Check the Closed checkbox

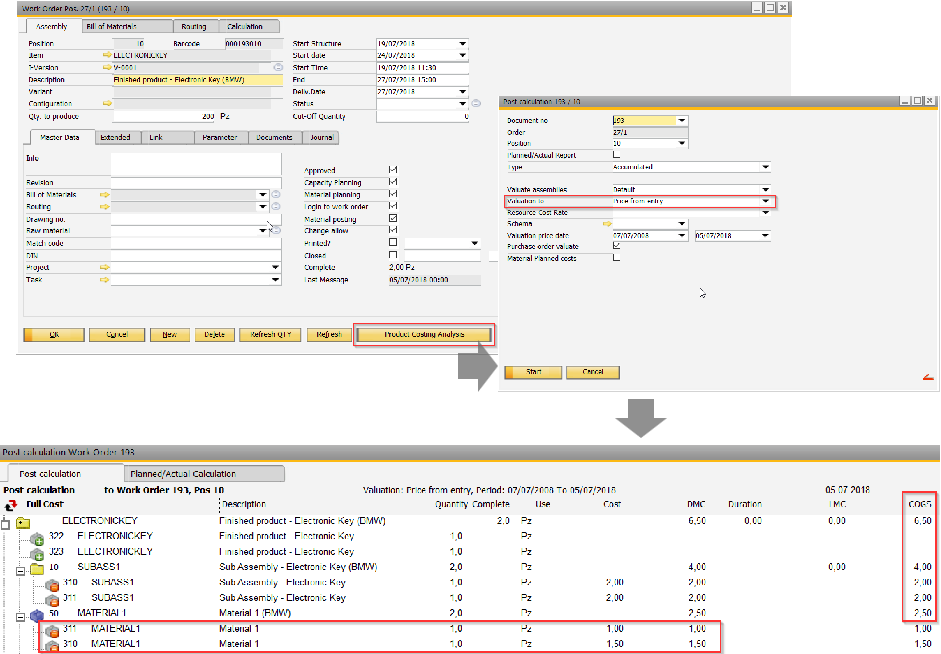click(x=393, y=255)
